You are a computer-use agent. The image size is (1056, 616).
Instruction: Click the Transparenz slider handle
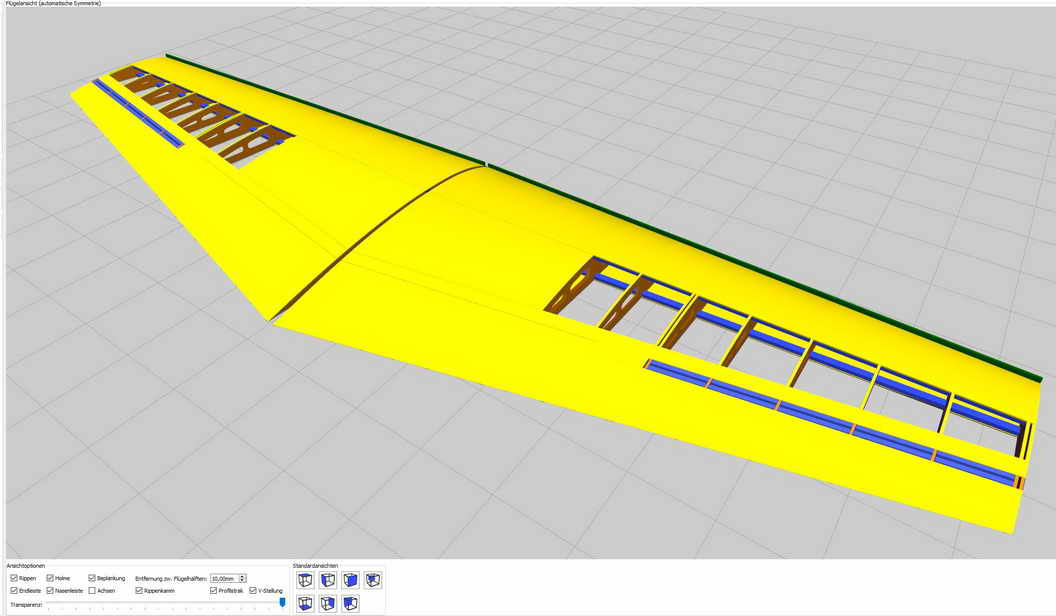[282, 603]
